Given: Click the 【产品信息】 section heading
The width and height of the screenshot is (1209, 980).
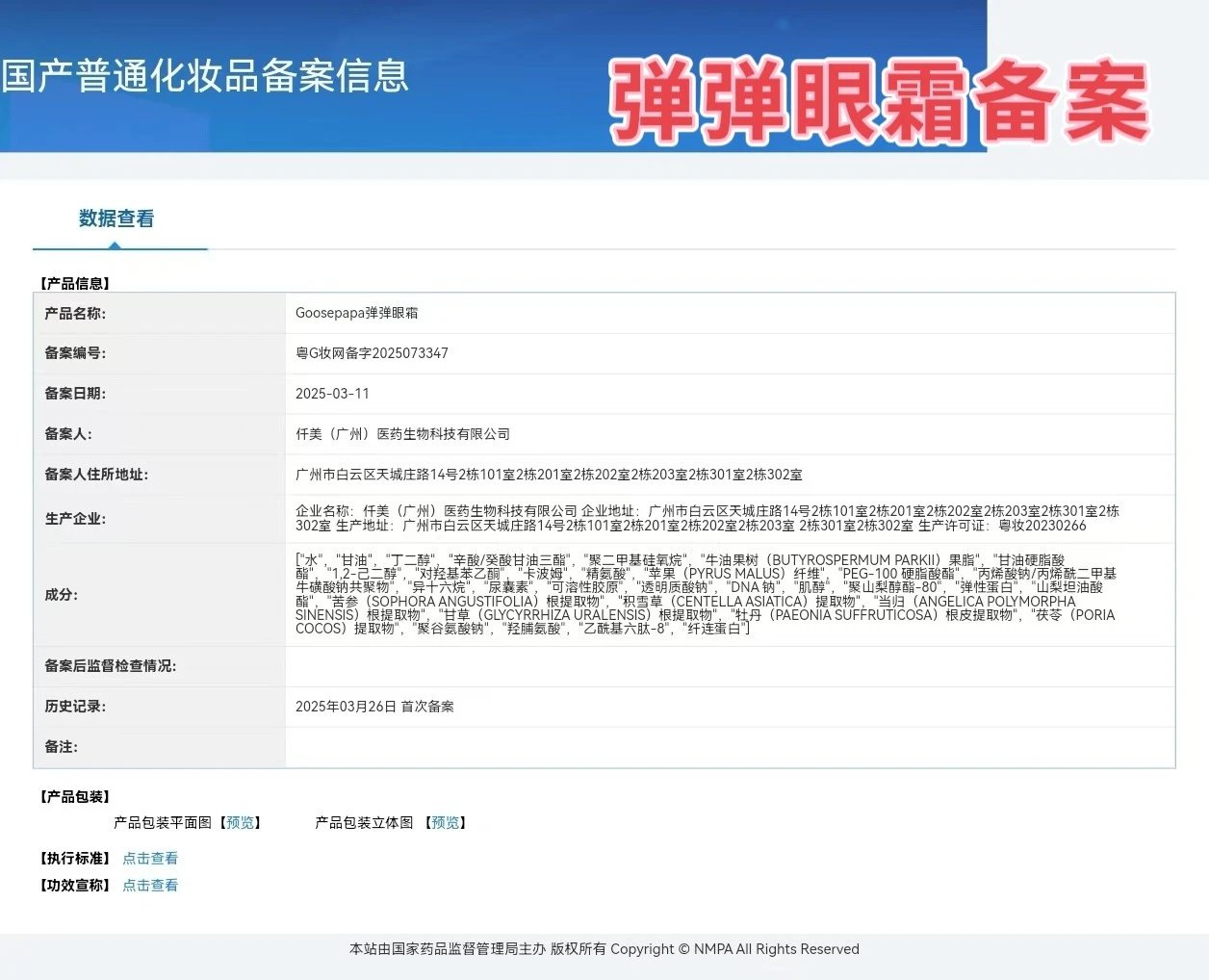Looking at the screenshot, I should (x=75, y=283).
